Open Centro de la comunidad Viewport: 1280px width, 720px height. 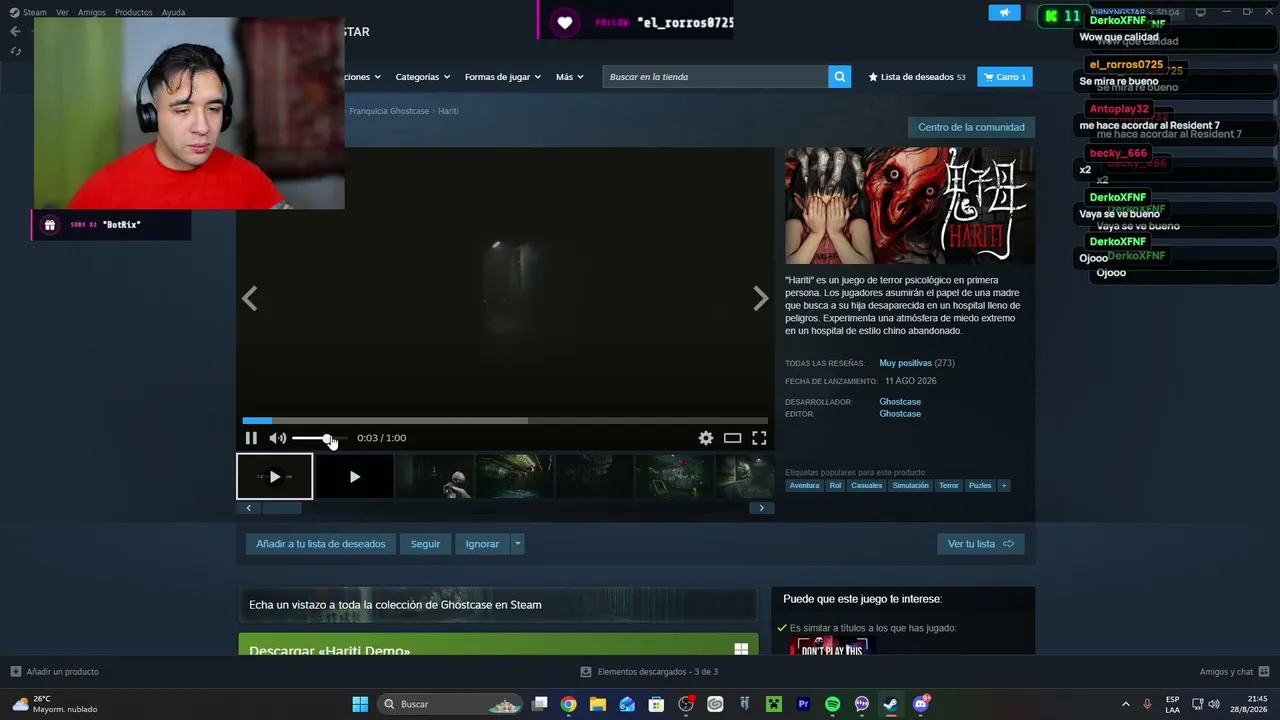coord(971,127)
